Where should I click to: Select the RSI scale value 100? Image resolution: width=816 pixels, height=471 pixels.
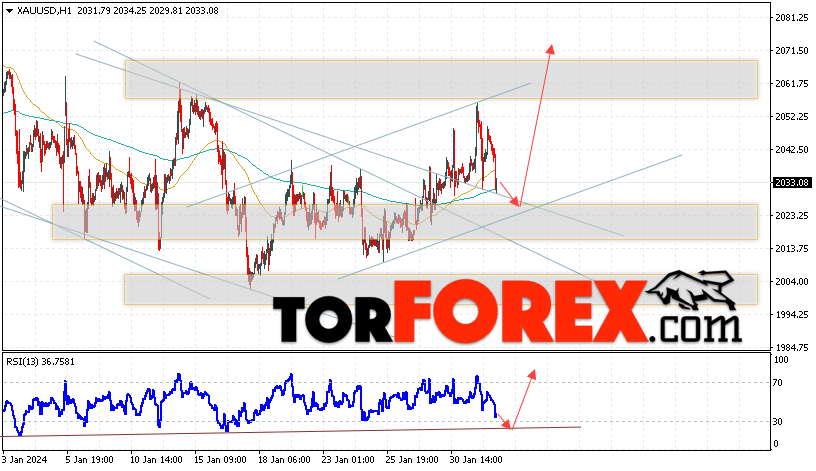(781, 360)
